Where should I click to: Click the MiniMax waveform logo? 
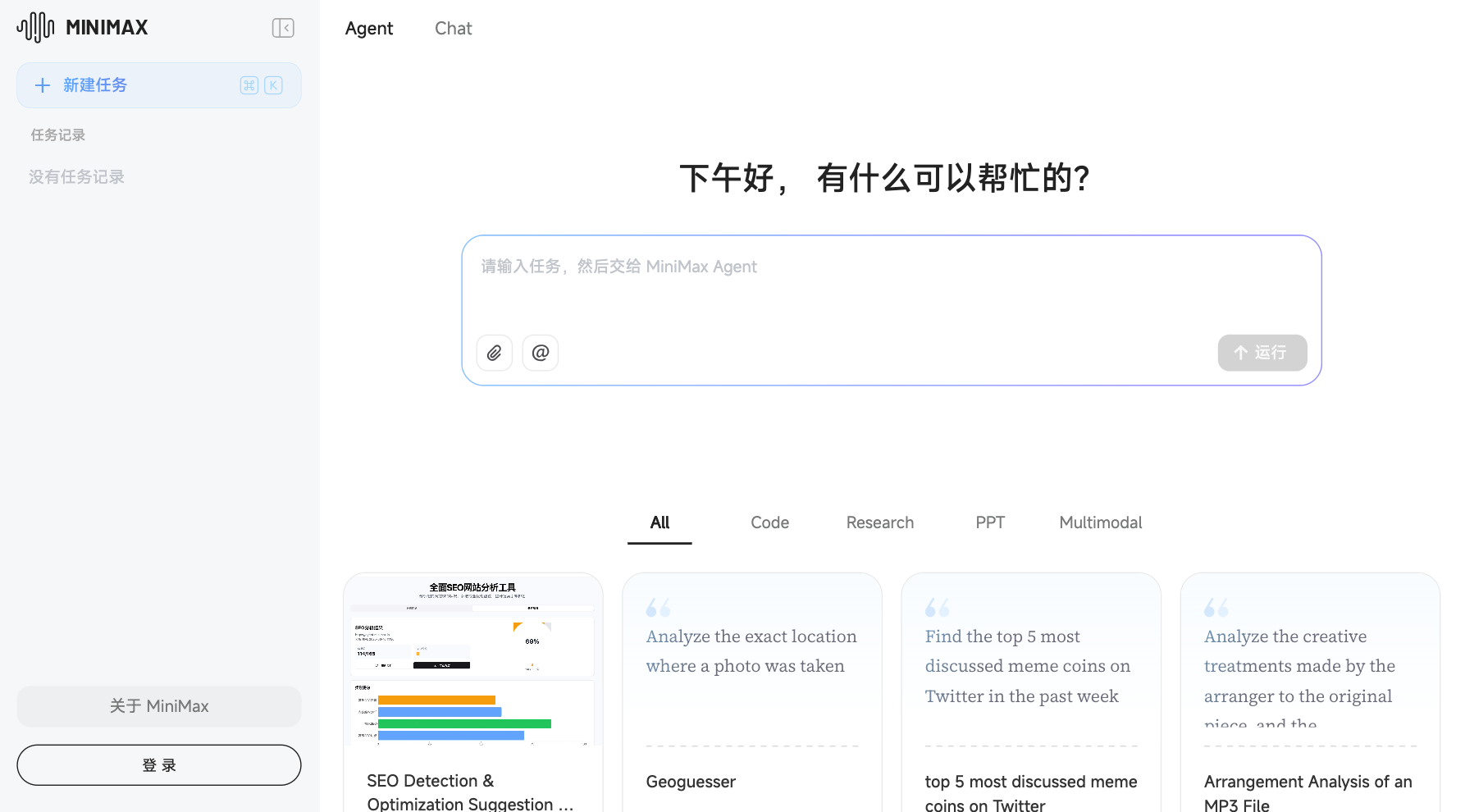coord(35,27)
